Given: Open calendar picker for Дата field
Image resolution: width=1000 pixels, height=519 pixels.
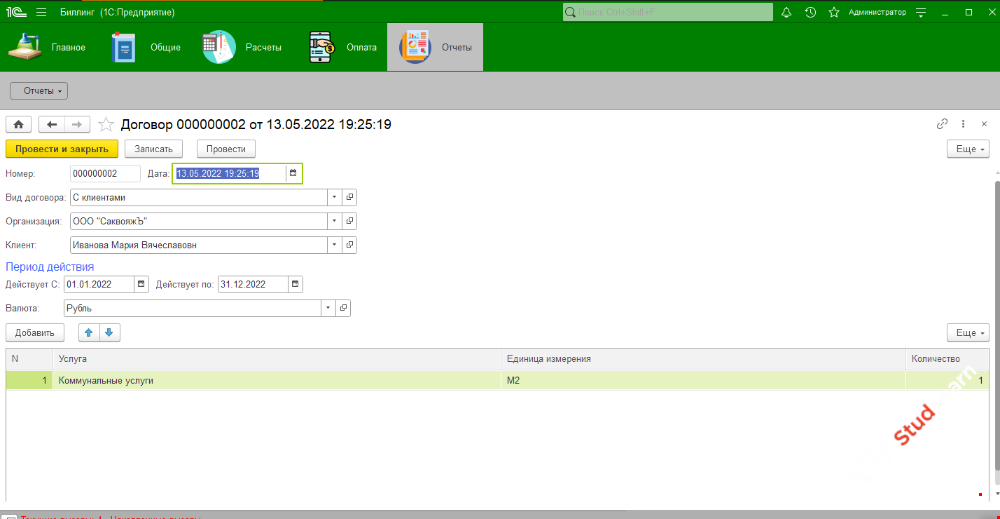Looking at the screenshot, I should [293, 173].
